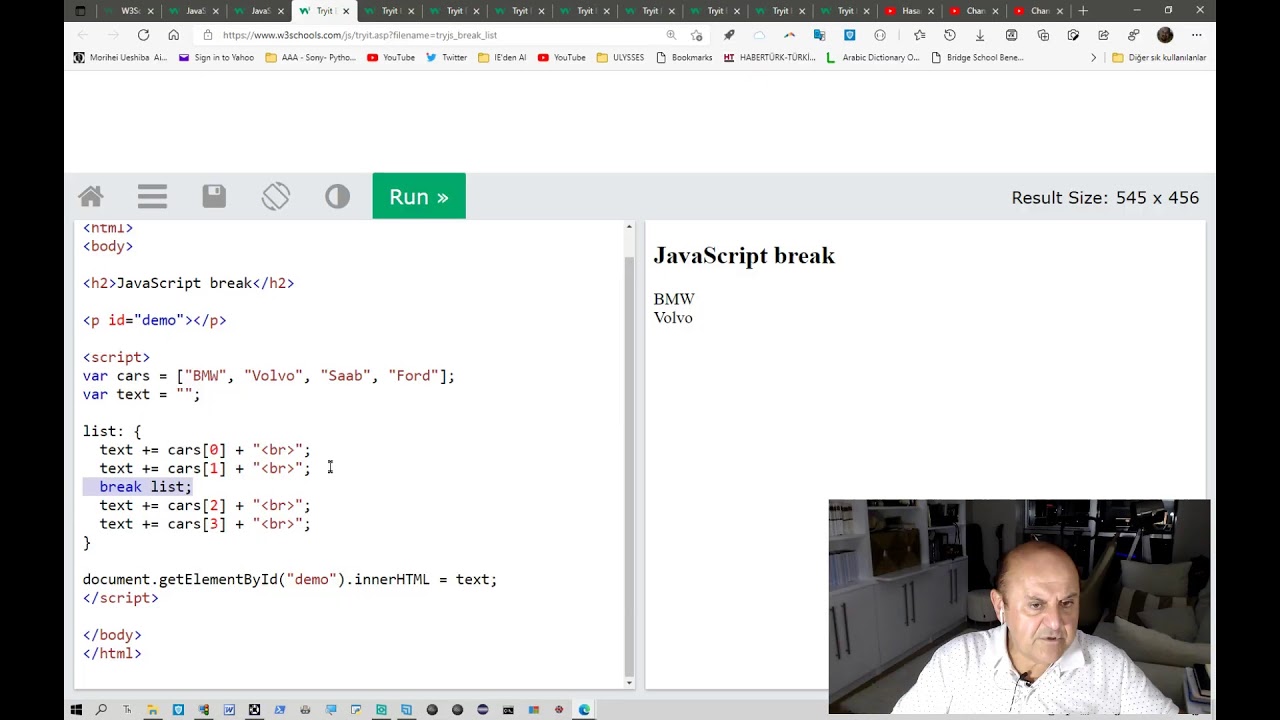Focus the address bar URL
This screenshot has height=720, width=1280.
(x=360, y=35)
